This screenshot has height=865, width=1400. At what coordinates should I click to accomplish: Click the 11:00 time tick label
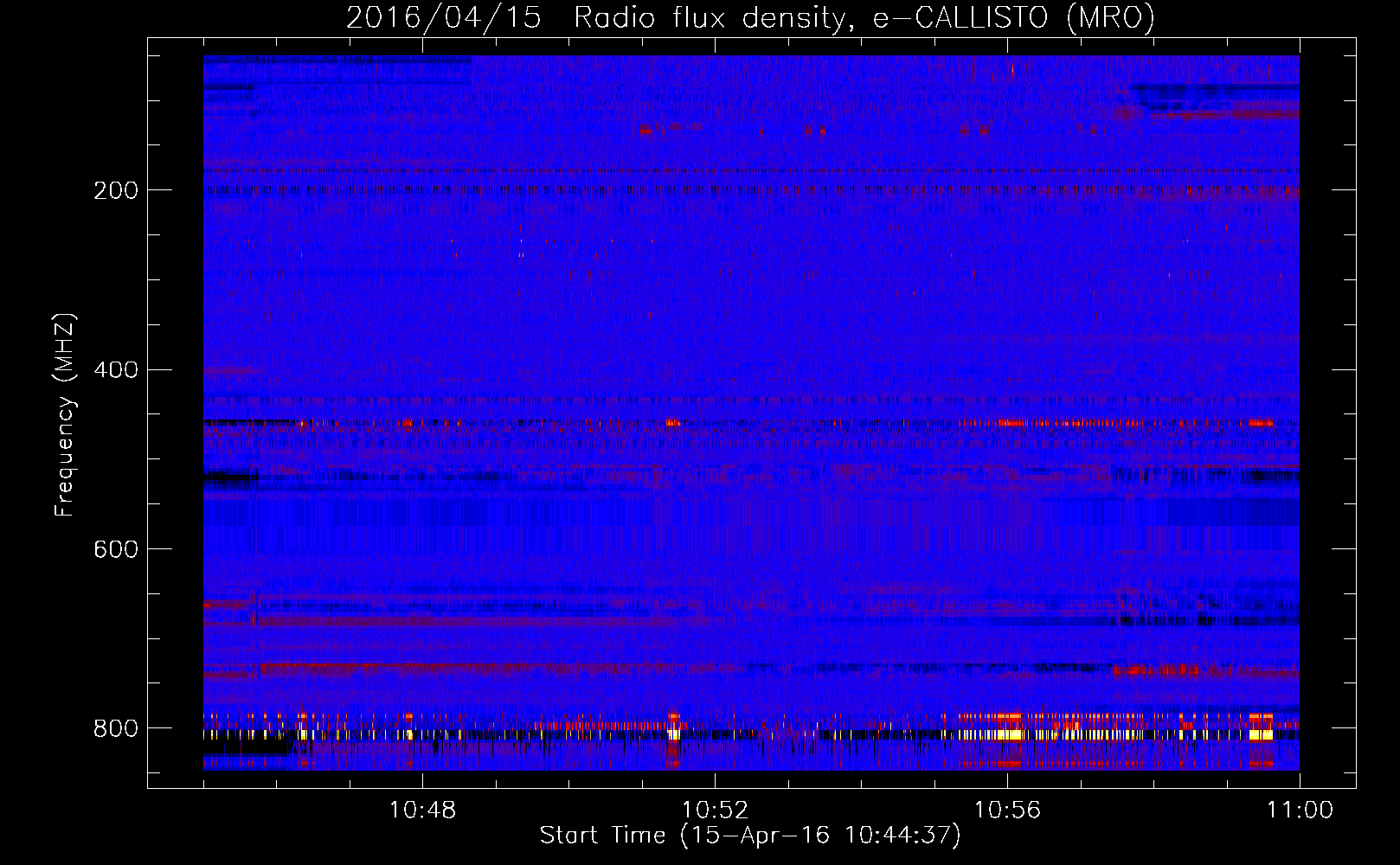tap(1300, 811)
